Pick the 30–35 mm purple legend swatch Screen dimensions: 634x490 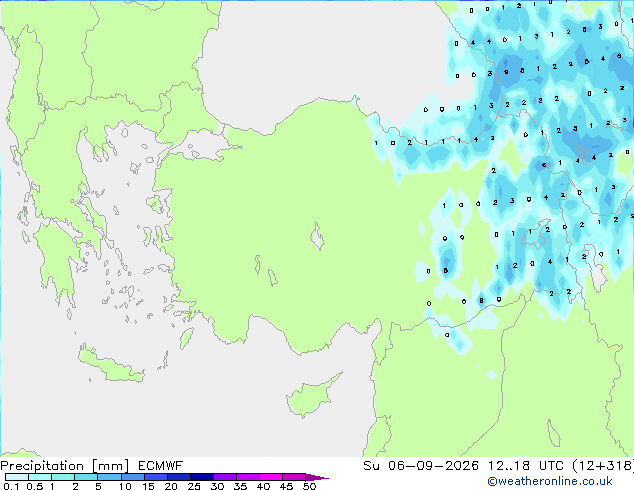[224, 477]
